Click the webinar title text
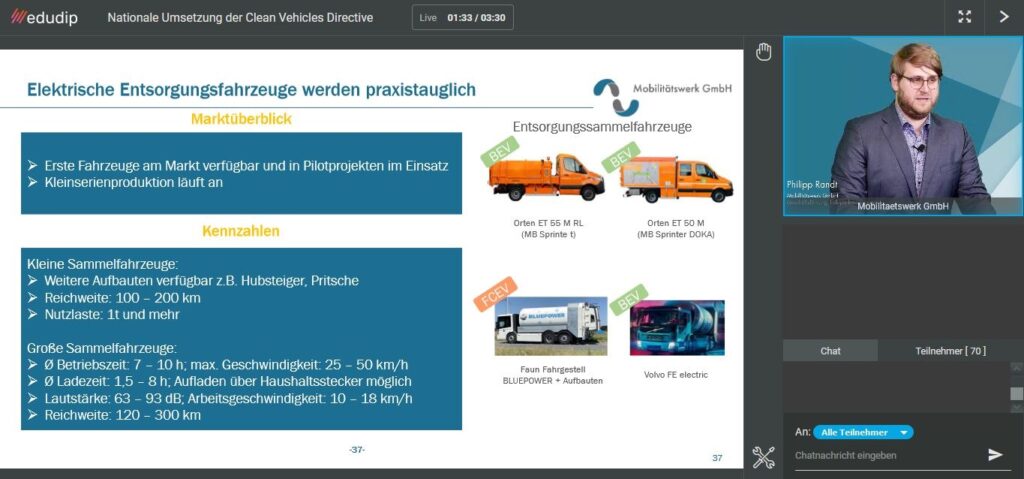 (x=240, y=18)
